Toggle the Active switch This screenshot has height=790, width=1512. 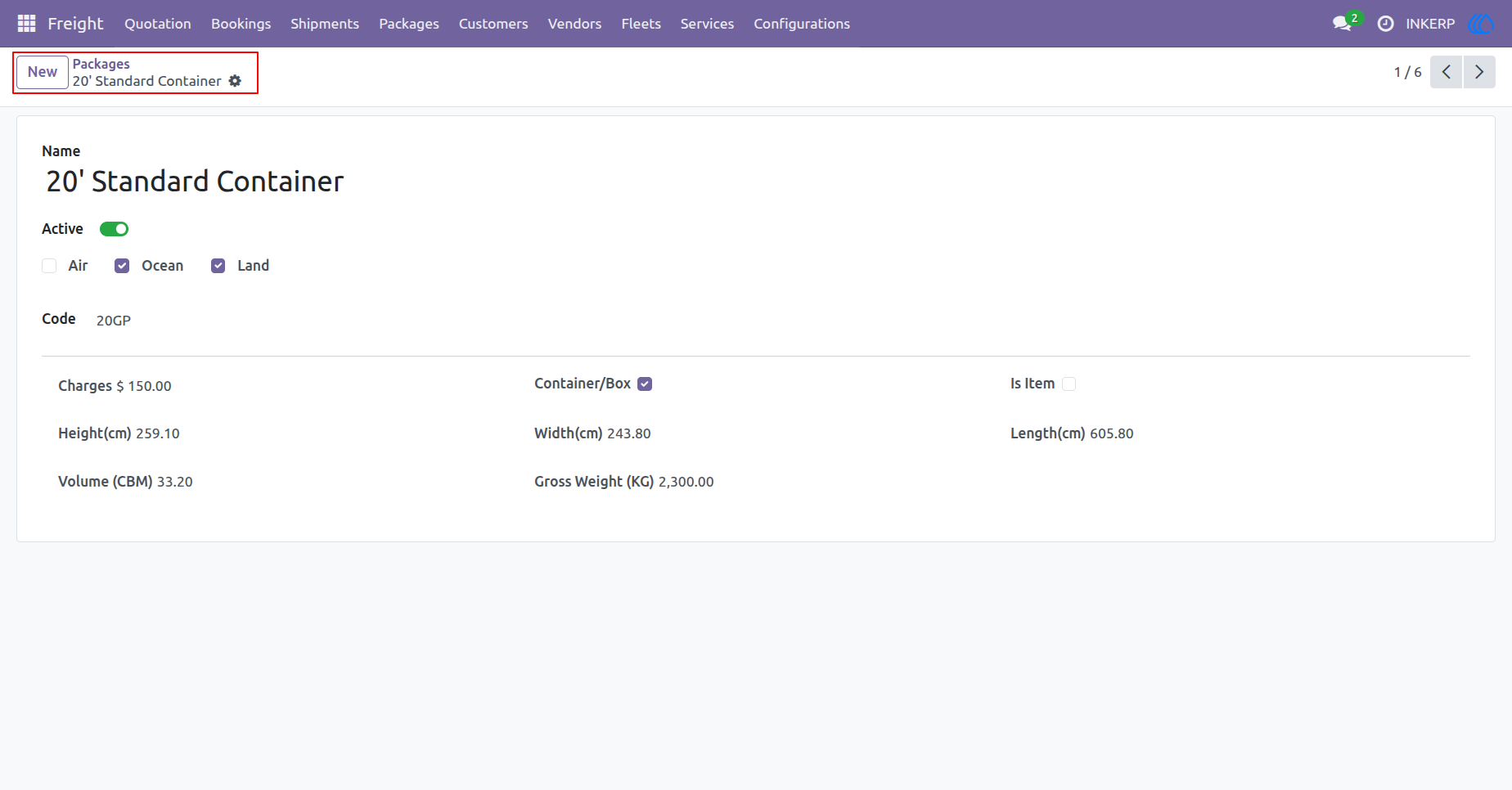(114, 229)
